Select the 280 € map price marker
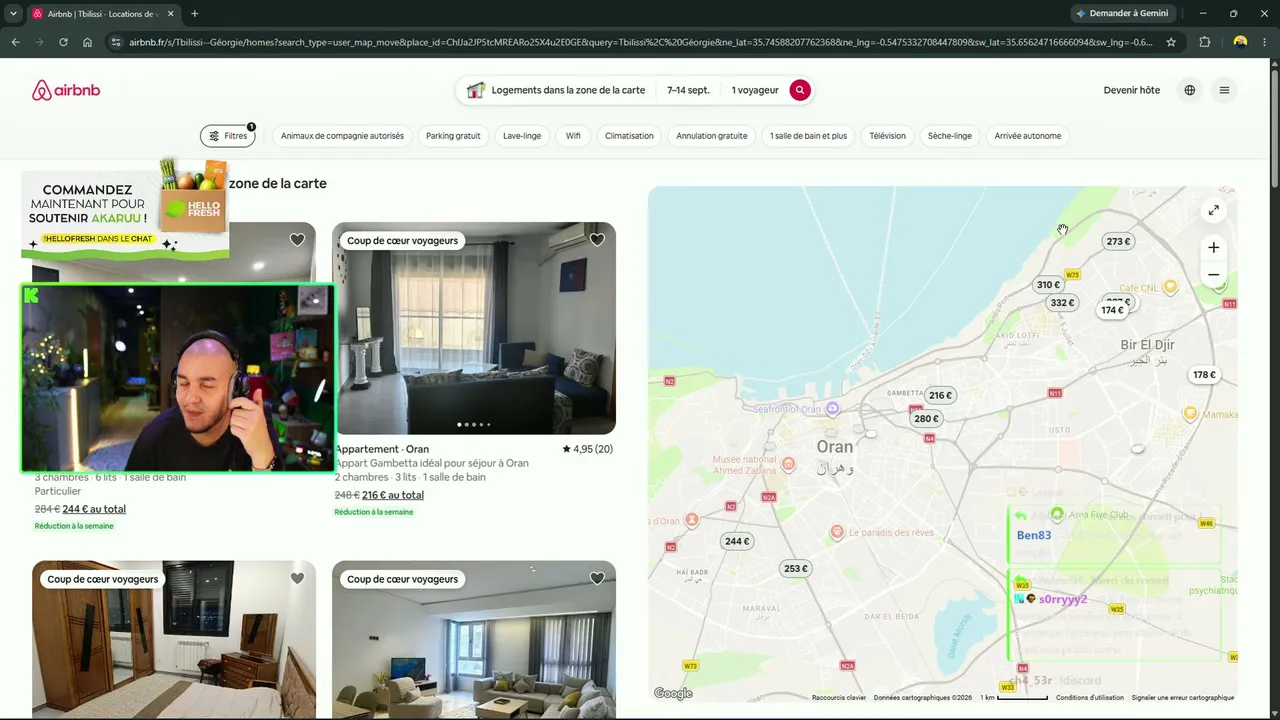The width and height of the screenshot is (1280, 720). point(926,419)
